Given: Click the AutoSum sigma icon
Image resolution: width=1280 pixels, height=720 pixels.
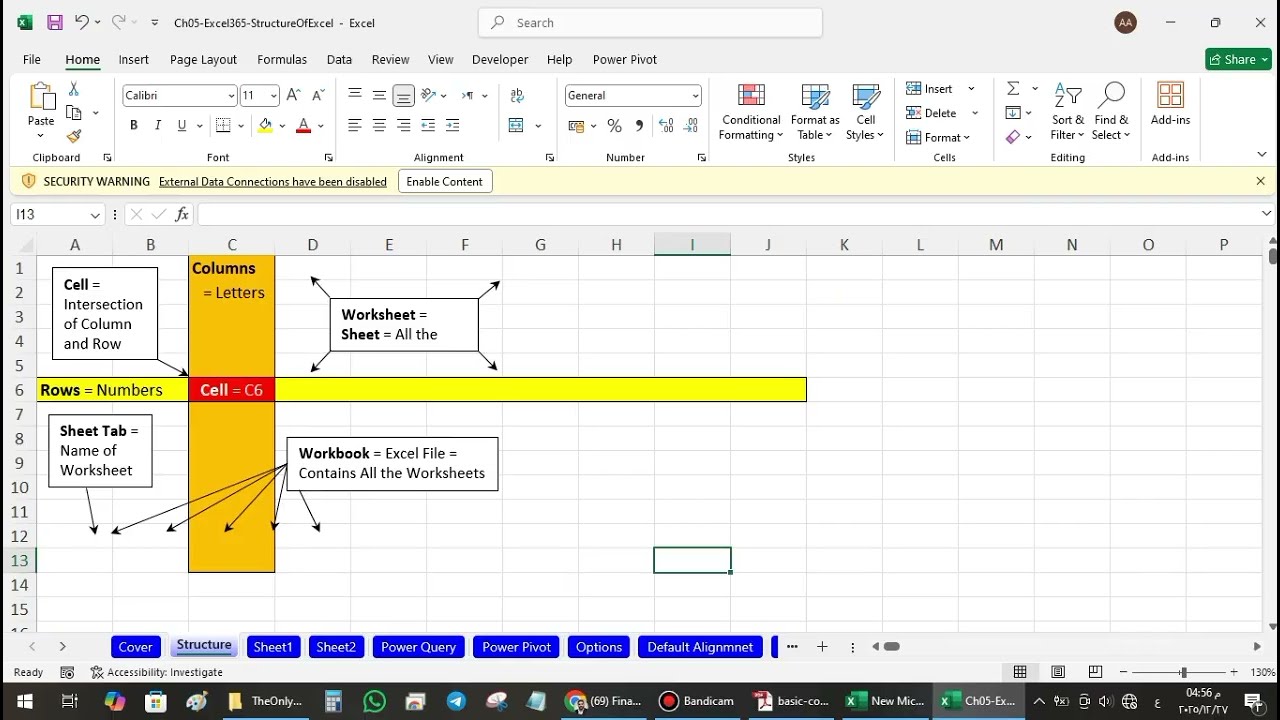Looking at the screenshot, I should pos(1013,89).
